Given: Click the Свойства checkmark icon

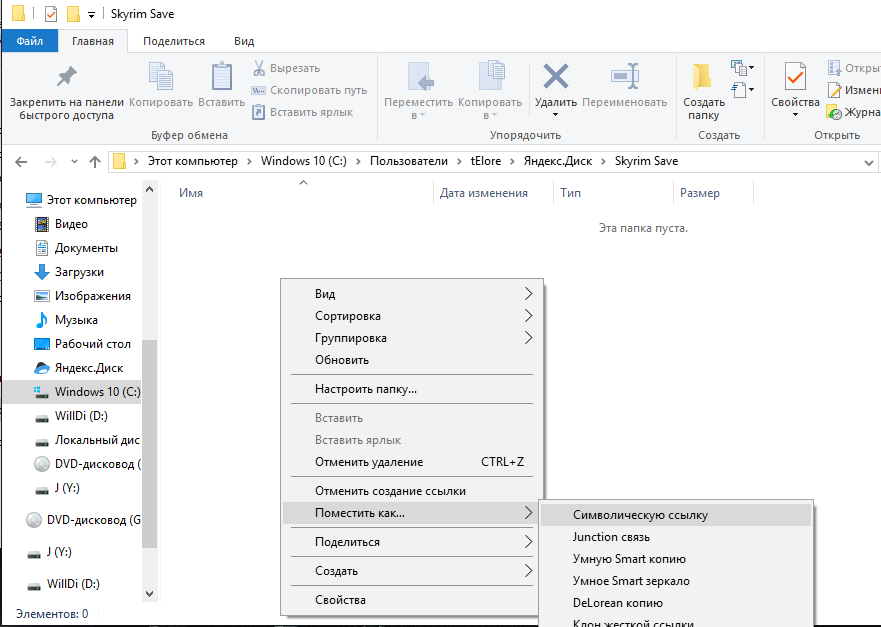Looking at the screenshot, I should (795, 76).
